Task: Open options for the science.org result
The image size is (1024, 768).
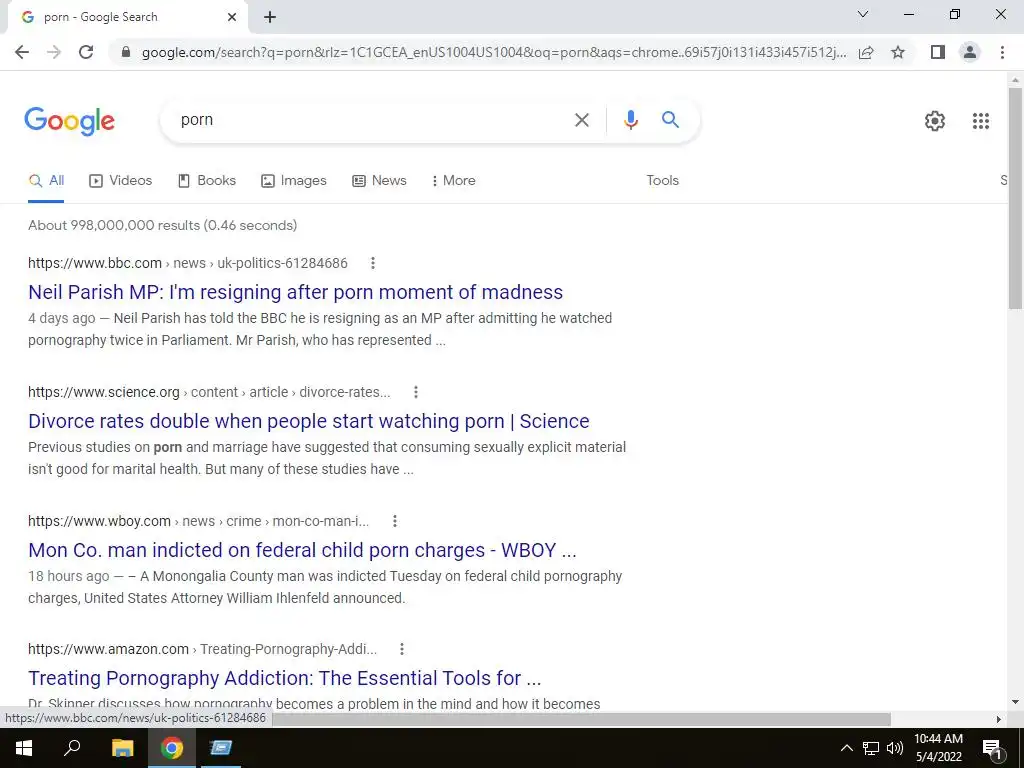Action: (415, 392)
